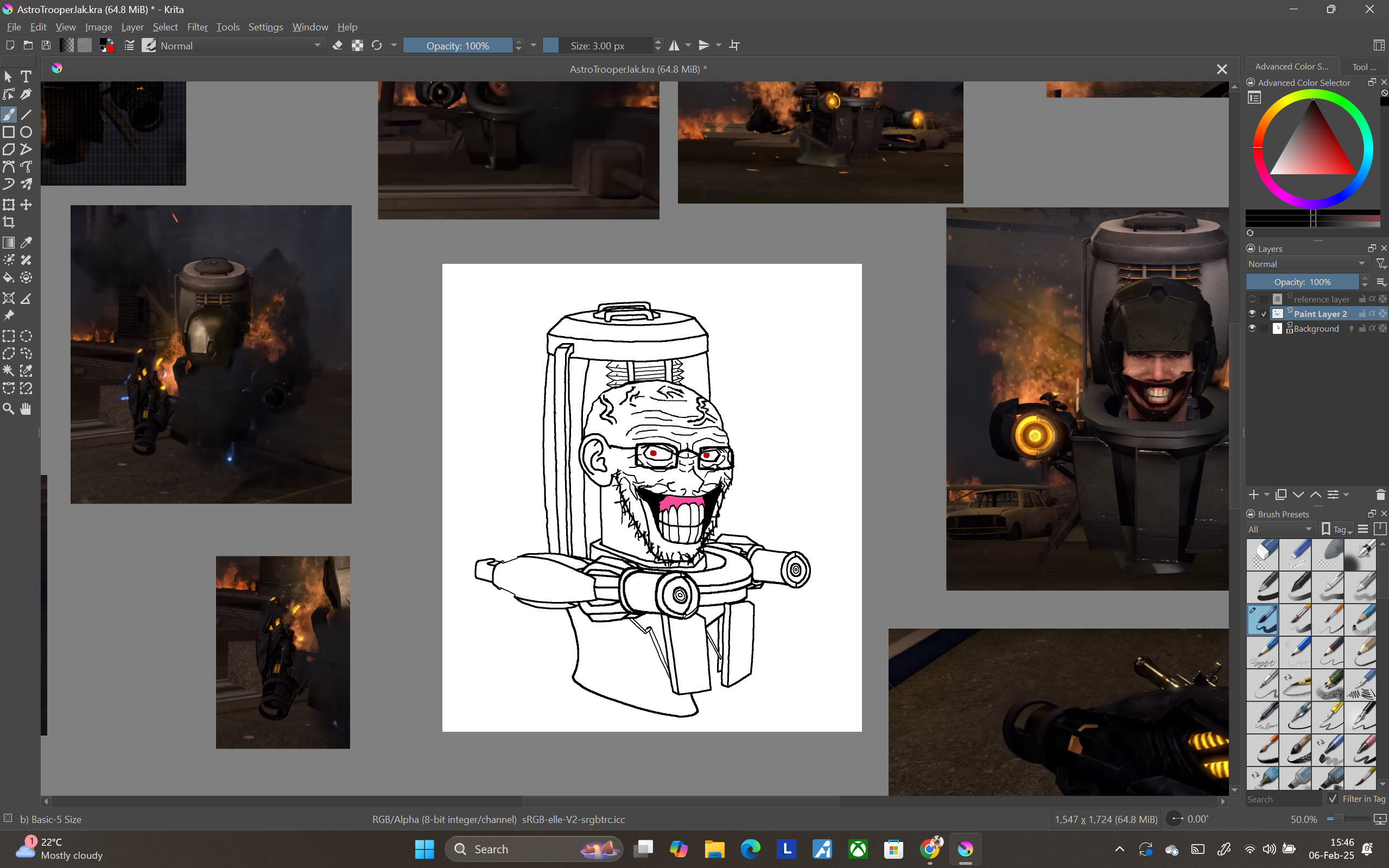Image resolution: width=1389 pixels, height=868 pixels.
Task: Hide Paint Layer 2
Action: [1252, 313]
